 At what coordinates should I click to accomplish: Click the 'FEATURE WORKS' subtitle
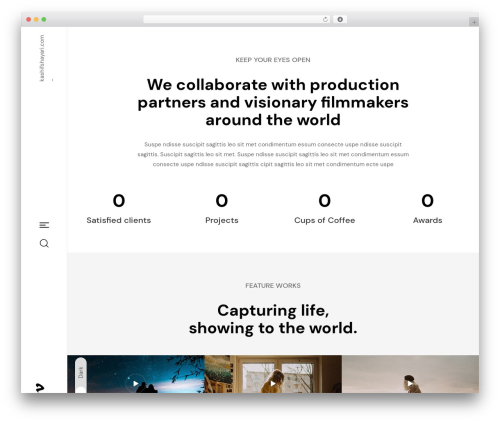(x=273, y=286)
